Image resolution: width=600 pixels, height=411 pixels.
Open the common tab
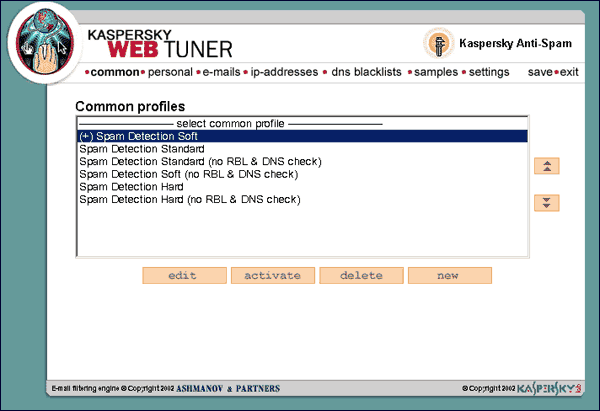115,72
